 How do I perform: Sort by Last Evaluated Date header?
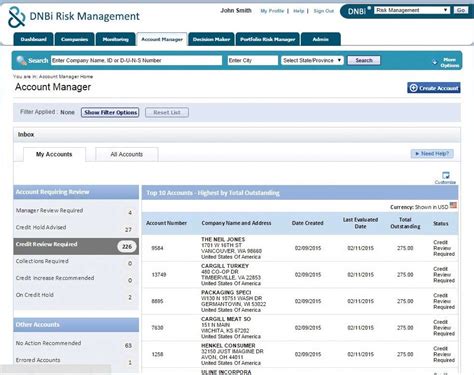(x=360, y=223)
